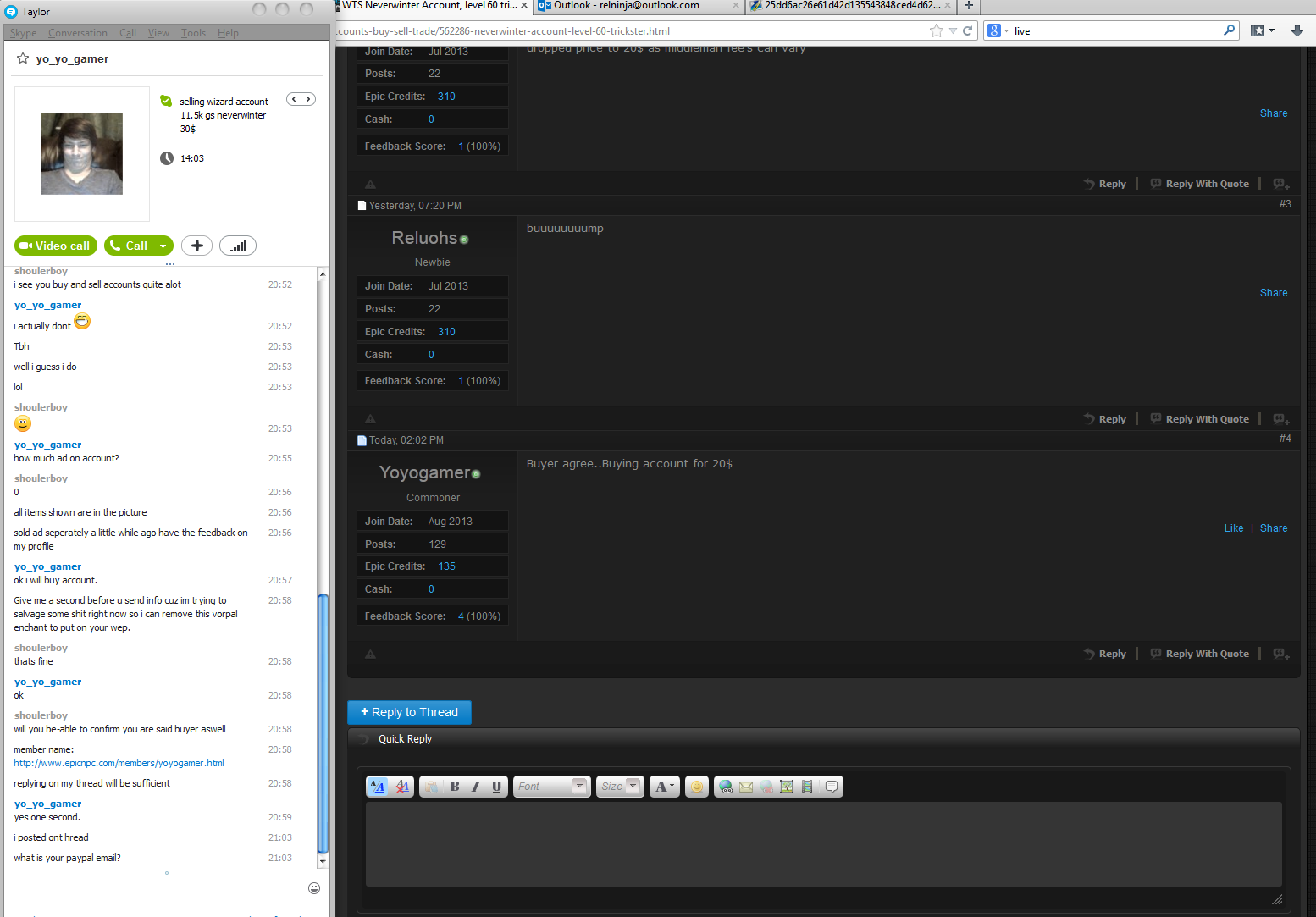Click Reply on post #4 by Yoyogamer
The image size is (1316, 917).
pos(1105,654)
